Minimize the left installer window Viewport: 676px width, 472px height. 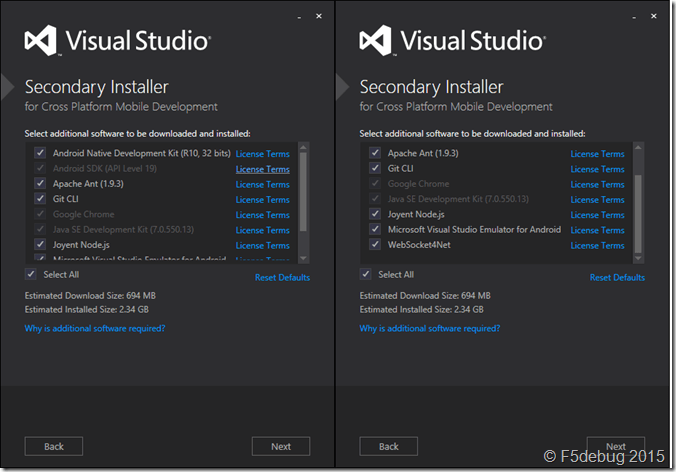pos(299,16)
